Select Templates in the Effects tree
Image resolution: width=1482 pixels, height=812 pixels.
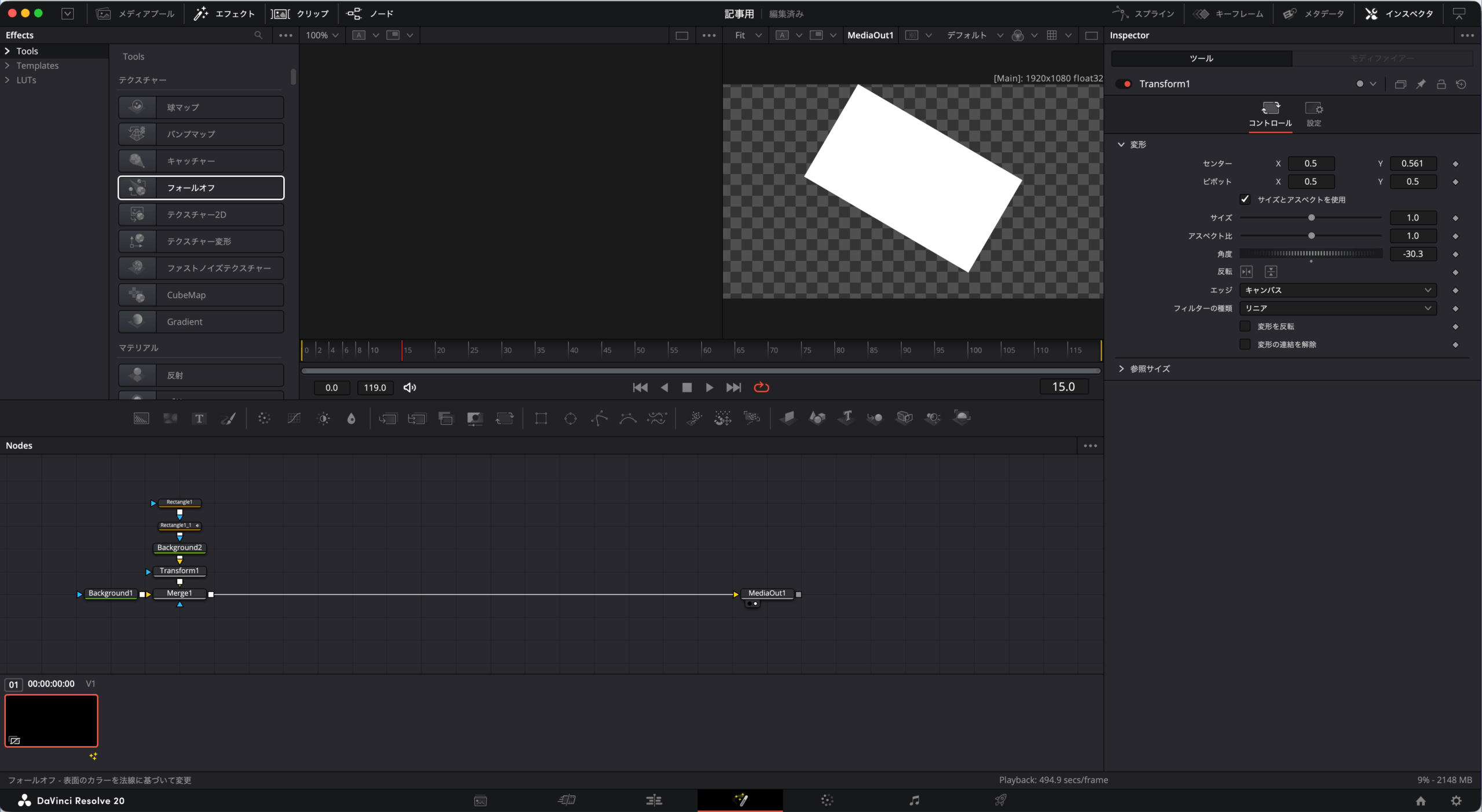pyautogui.click(x=37, y=65)
